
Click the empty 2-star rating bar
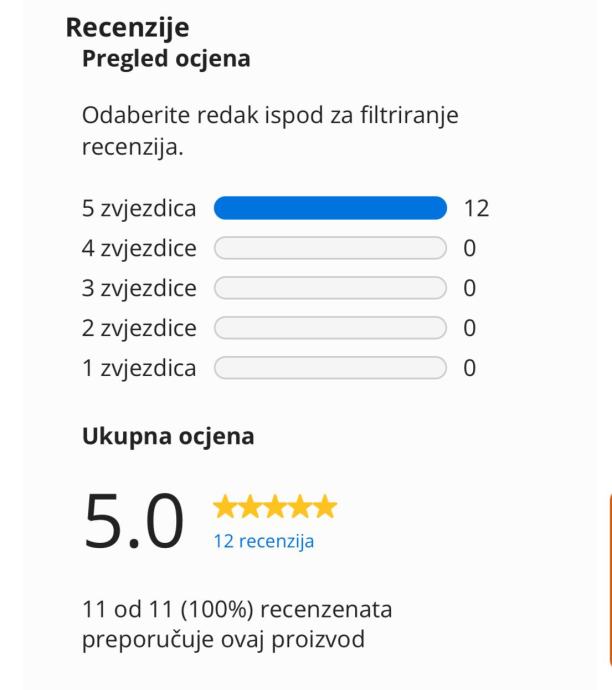(x=330, y=328)
